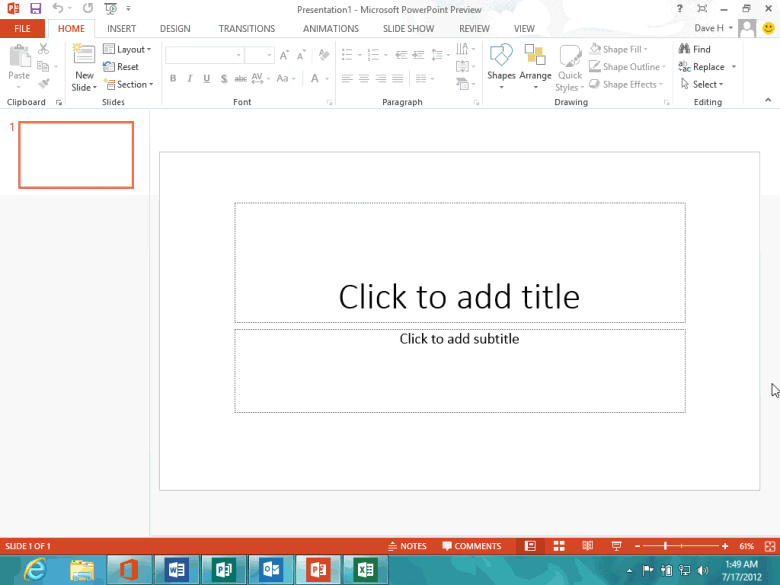Viewport: 780px width, 585px height.
Task: Switch to Reading view icon
Action: click(x=587, y=546)
